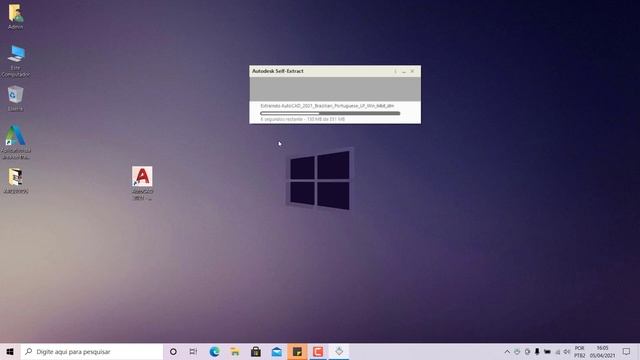Open the Lixeira recycle bin icon
Image resolution: width=640 pixels, height=360 pixels.
[16, 98]
